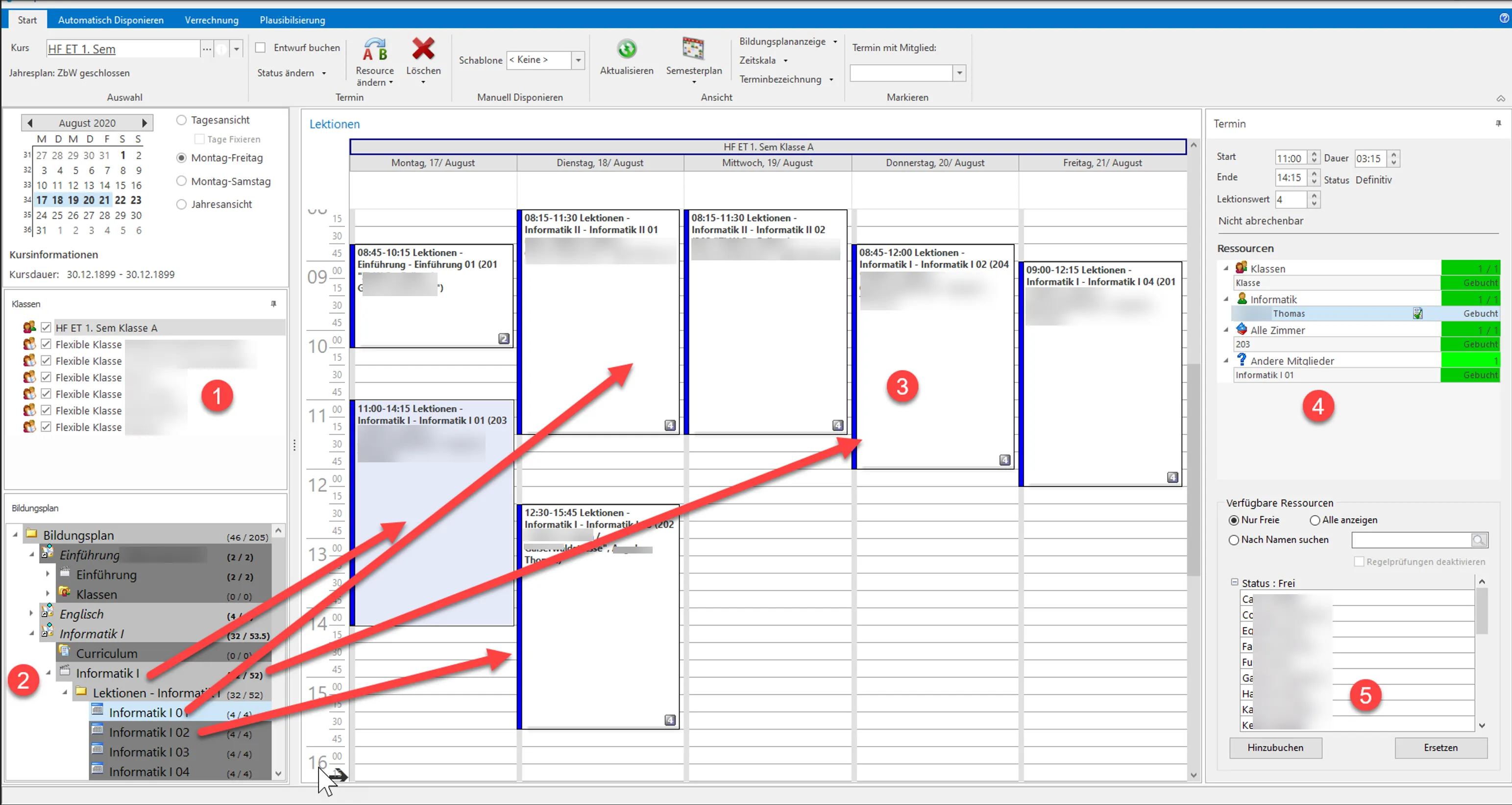Image resolution: width=1512 pixels, height=805 pixels.
Task: Select the Montag-Samstag view option
Action: [x=181, y=181]
